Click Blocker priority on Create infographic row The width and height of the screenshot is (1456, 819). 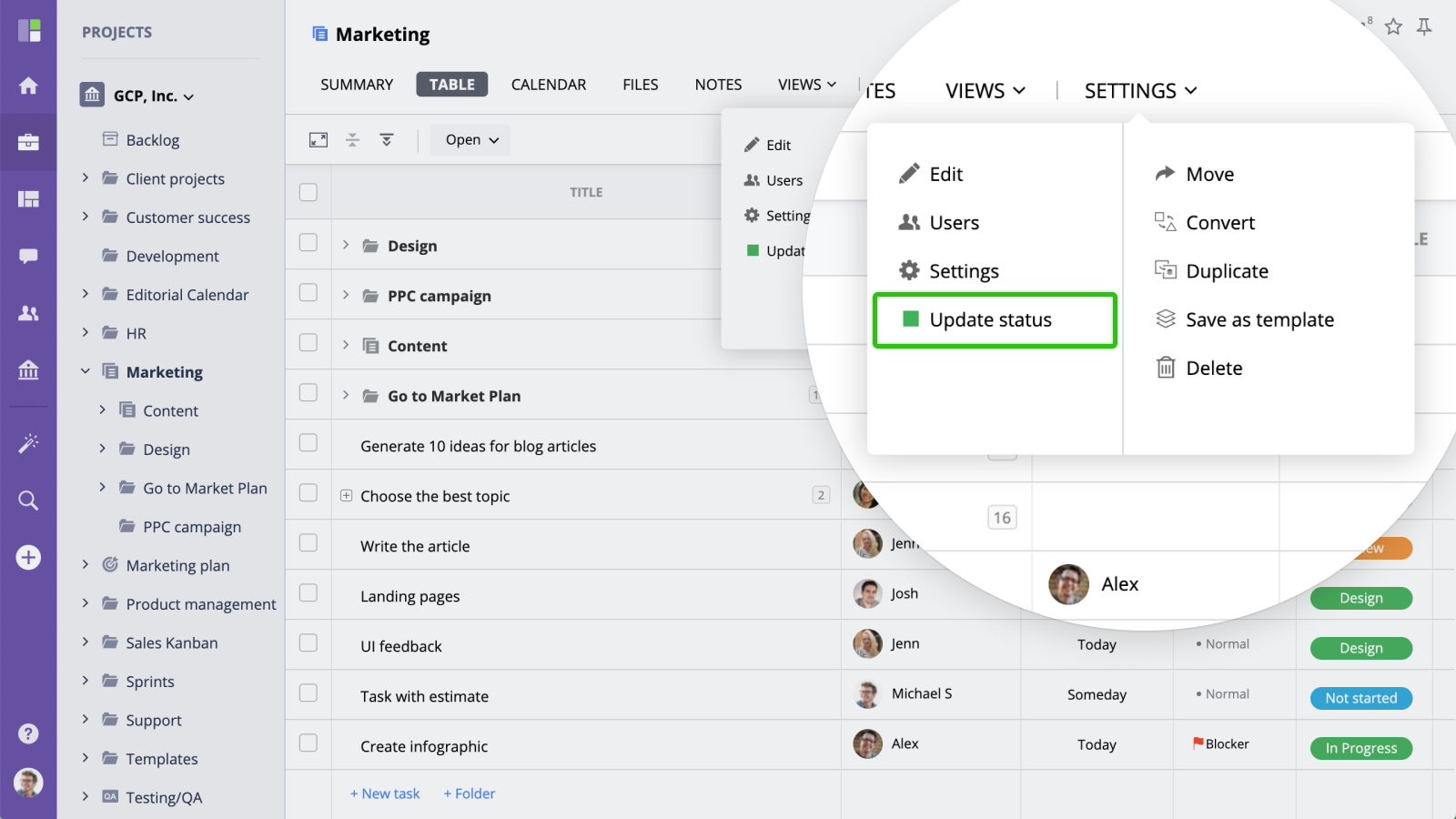point(1221,743)
